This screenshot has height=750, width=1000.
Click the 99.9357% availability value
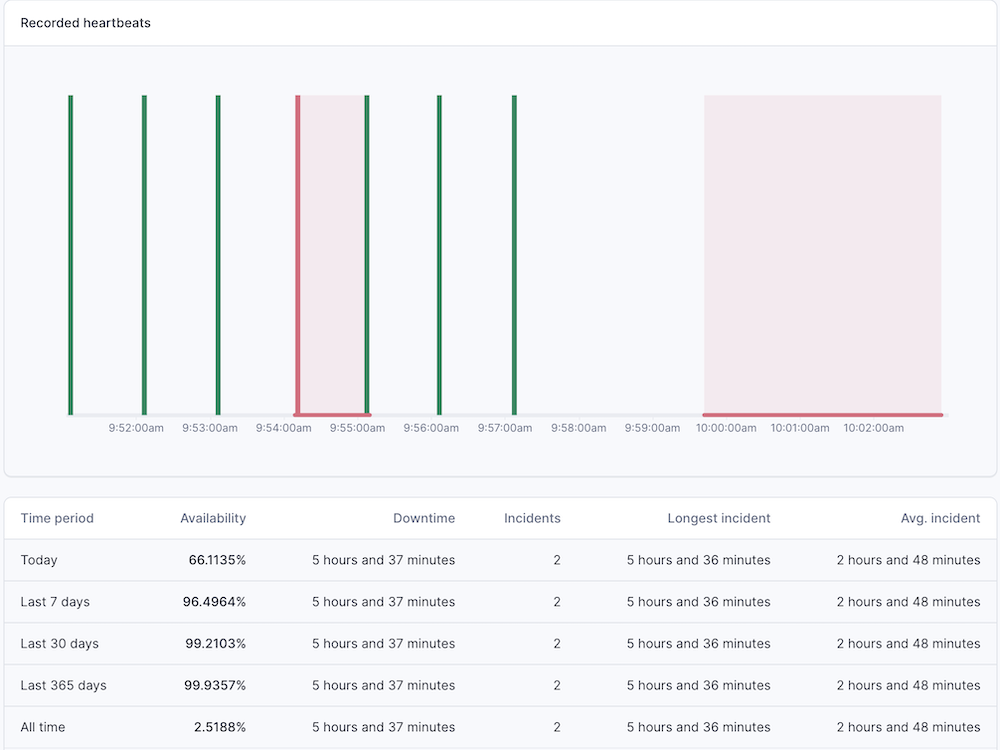pos(215,686)
